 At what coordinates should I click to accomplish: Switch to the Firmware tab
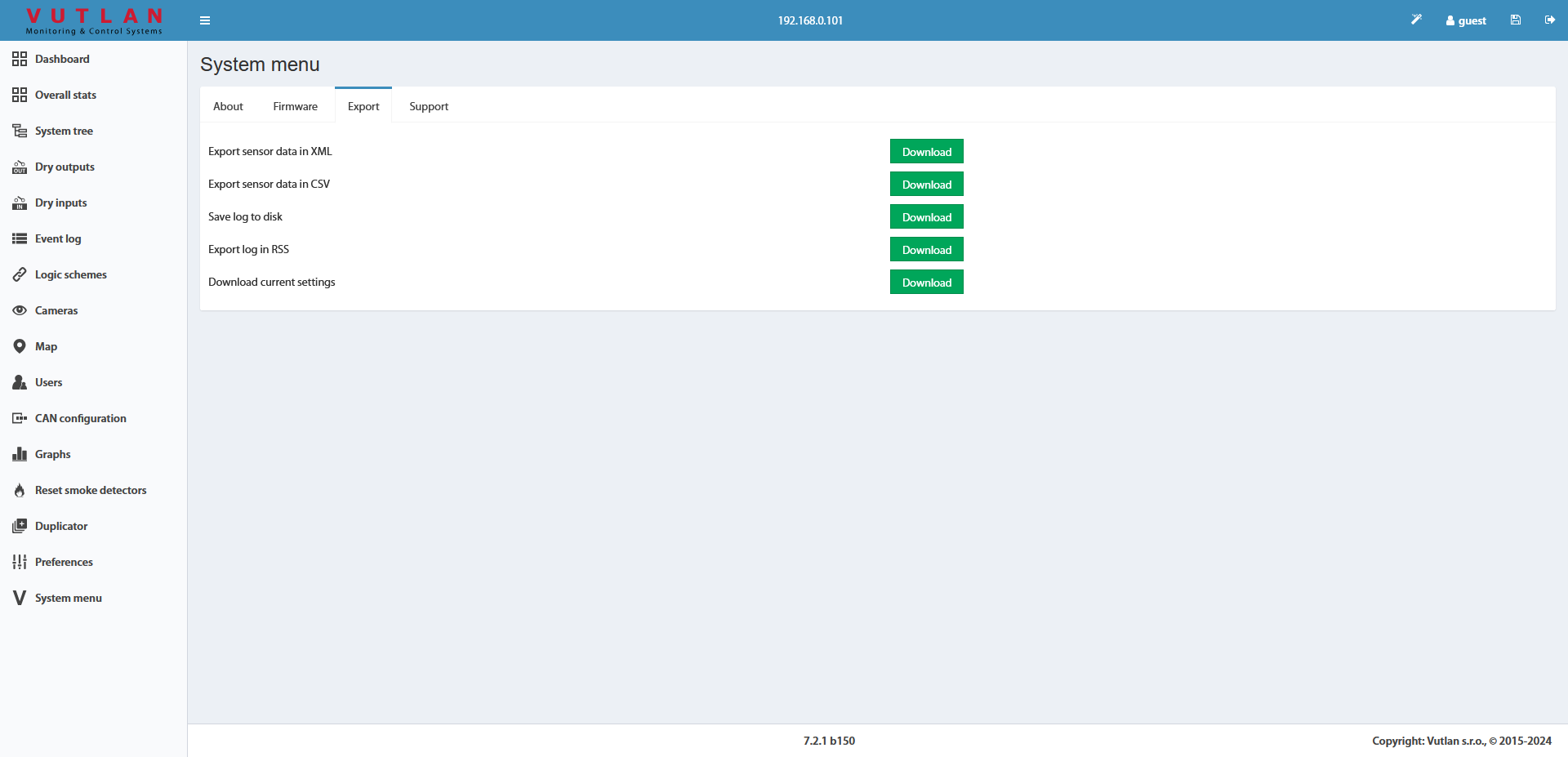coord(295,105)
